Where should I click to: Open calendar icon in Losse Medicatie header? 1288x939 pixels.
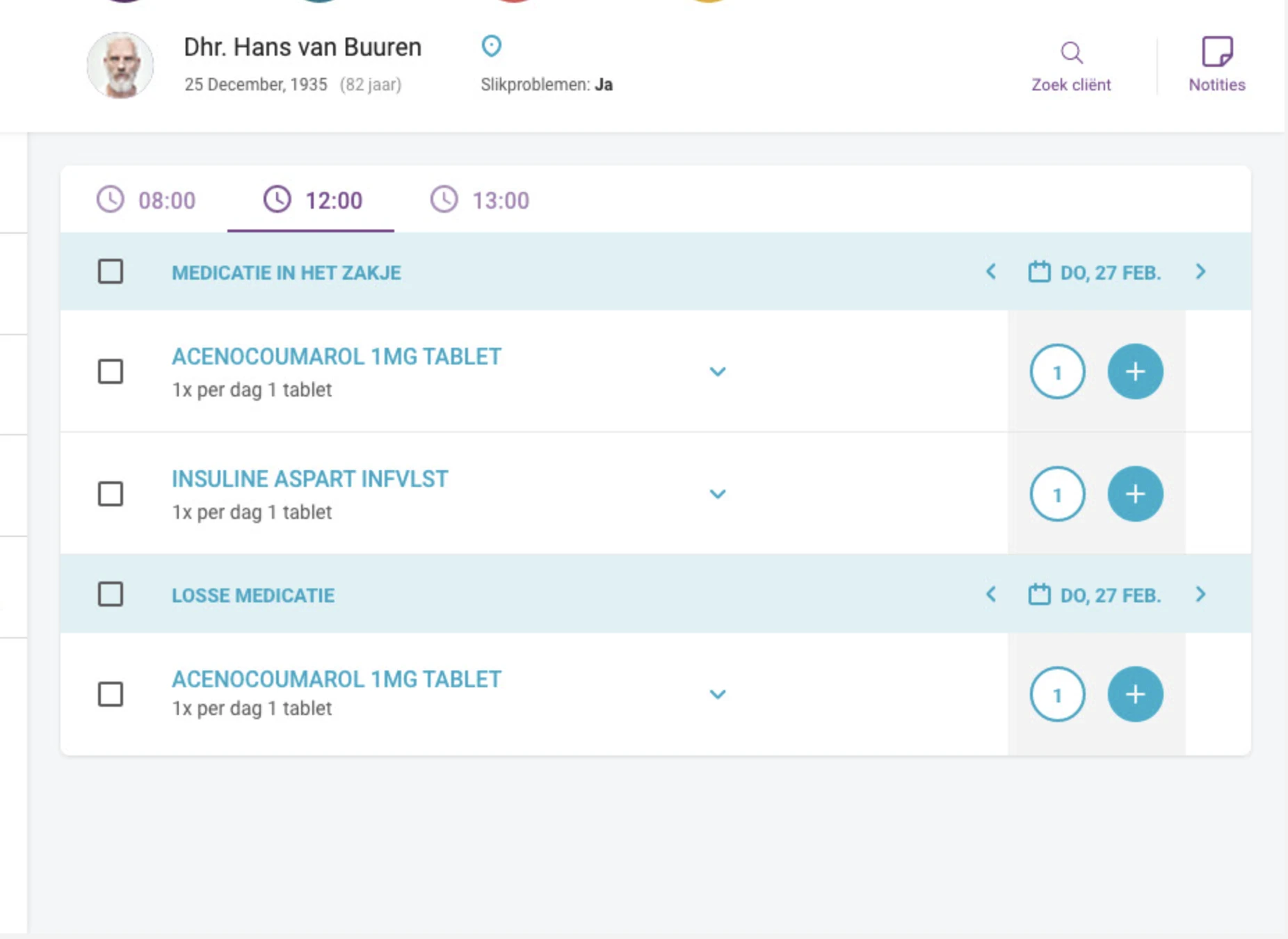click(1039, 595)
